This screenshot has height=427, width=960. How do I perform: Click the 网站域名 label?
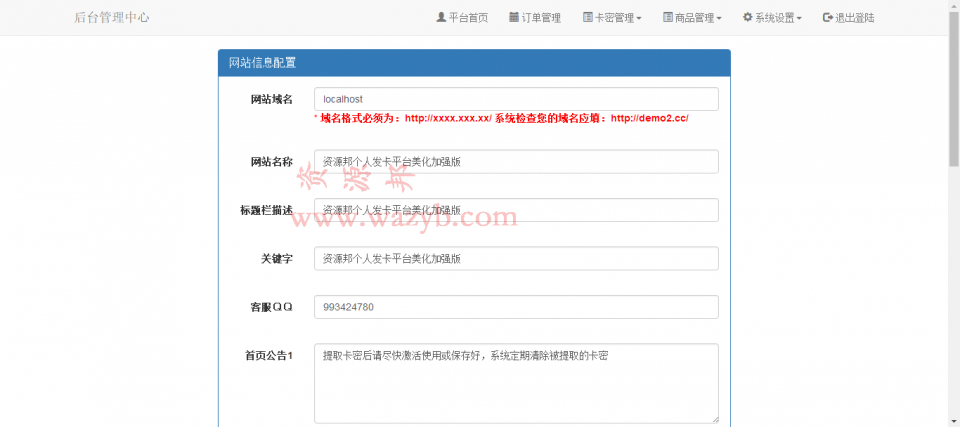[272, 99]
